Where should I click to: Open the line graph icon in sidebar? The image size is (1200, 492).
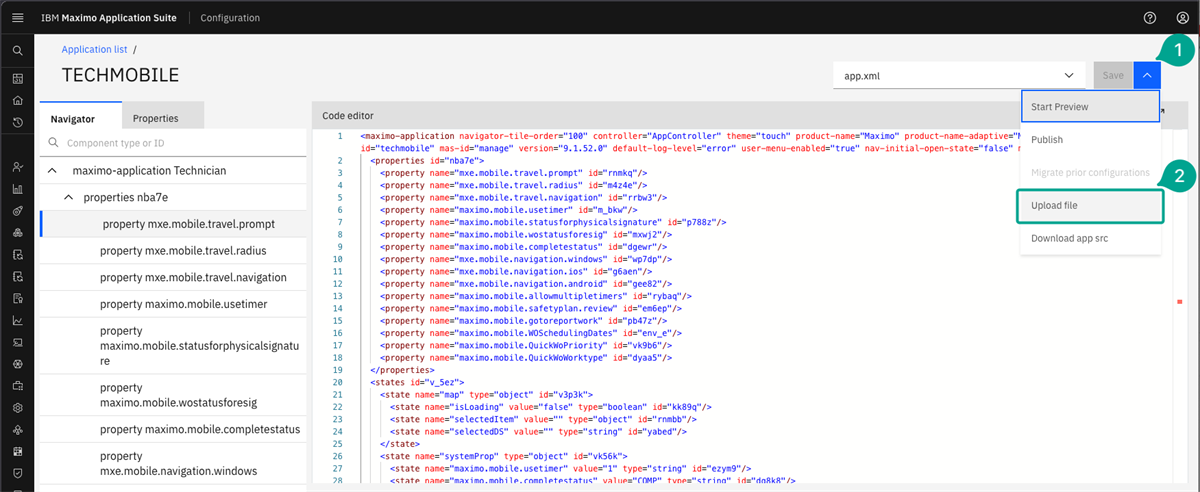pyautogui.click(x=17, y=320)
